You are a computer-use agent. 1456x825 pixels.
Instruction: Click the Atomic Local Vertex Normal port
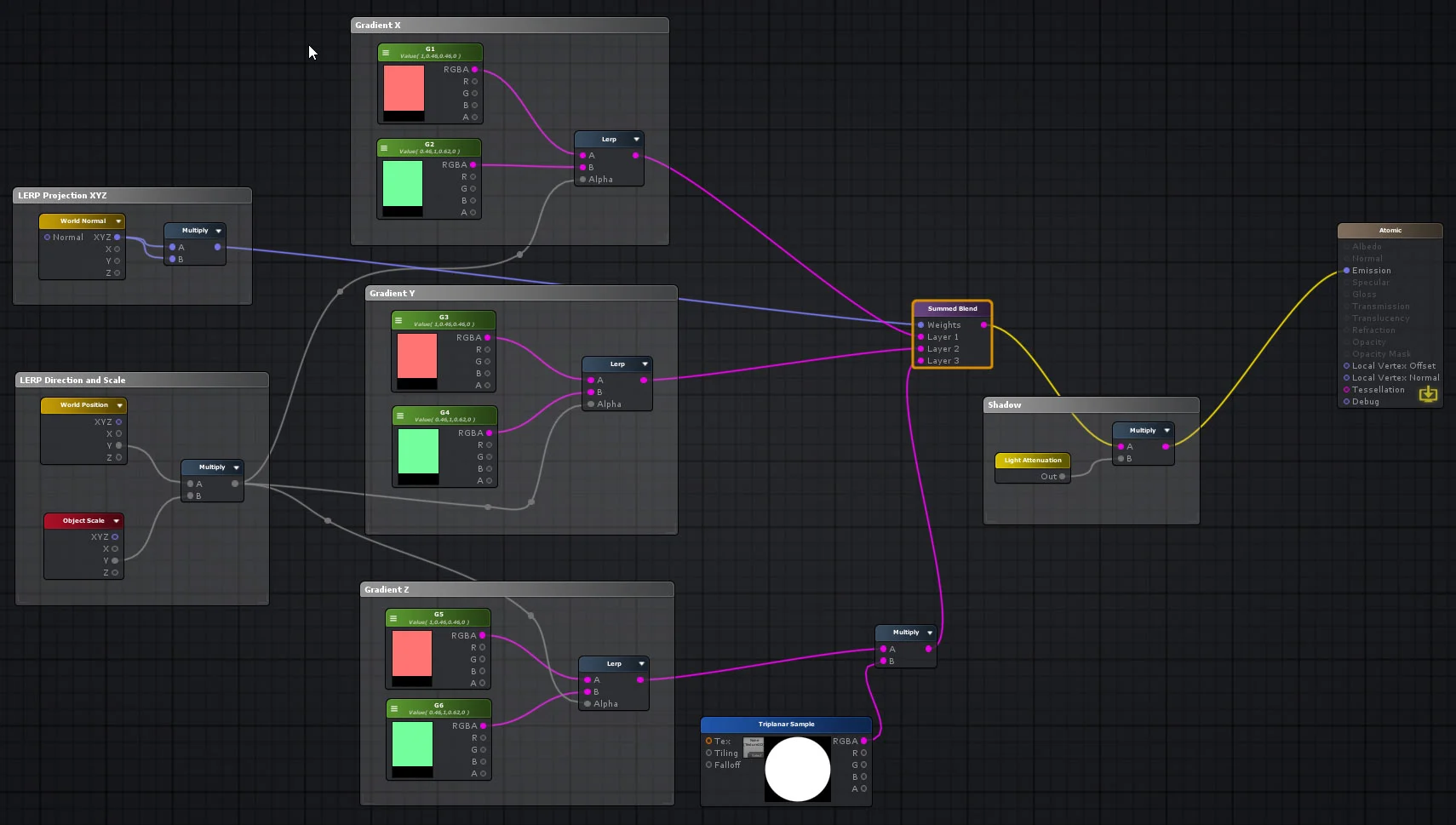(x=1346, y=378)
